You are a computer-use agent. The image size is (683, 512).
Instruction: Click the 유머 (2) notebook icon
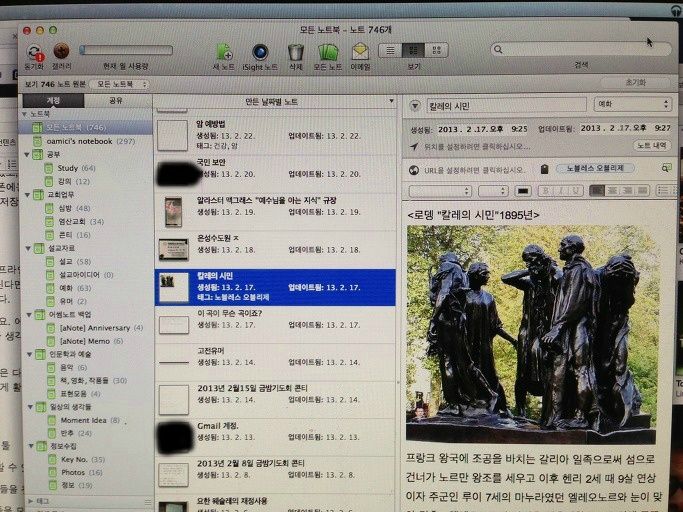(51, 301)
